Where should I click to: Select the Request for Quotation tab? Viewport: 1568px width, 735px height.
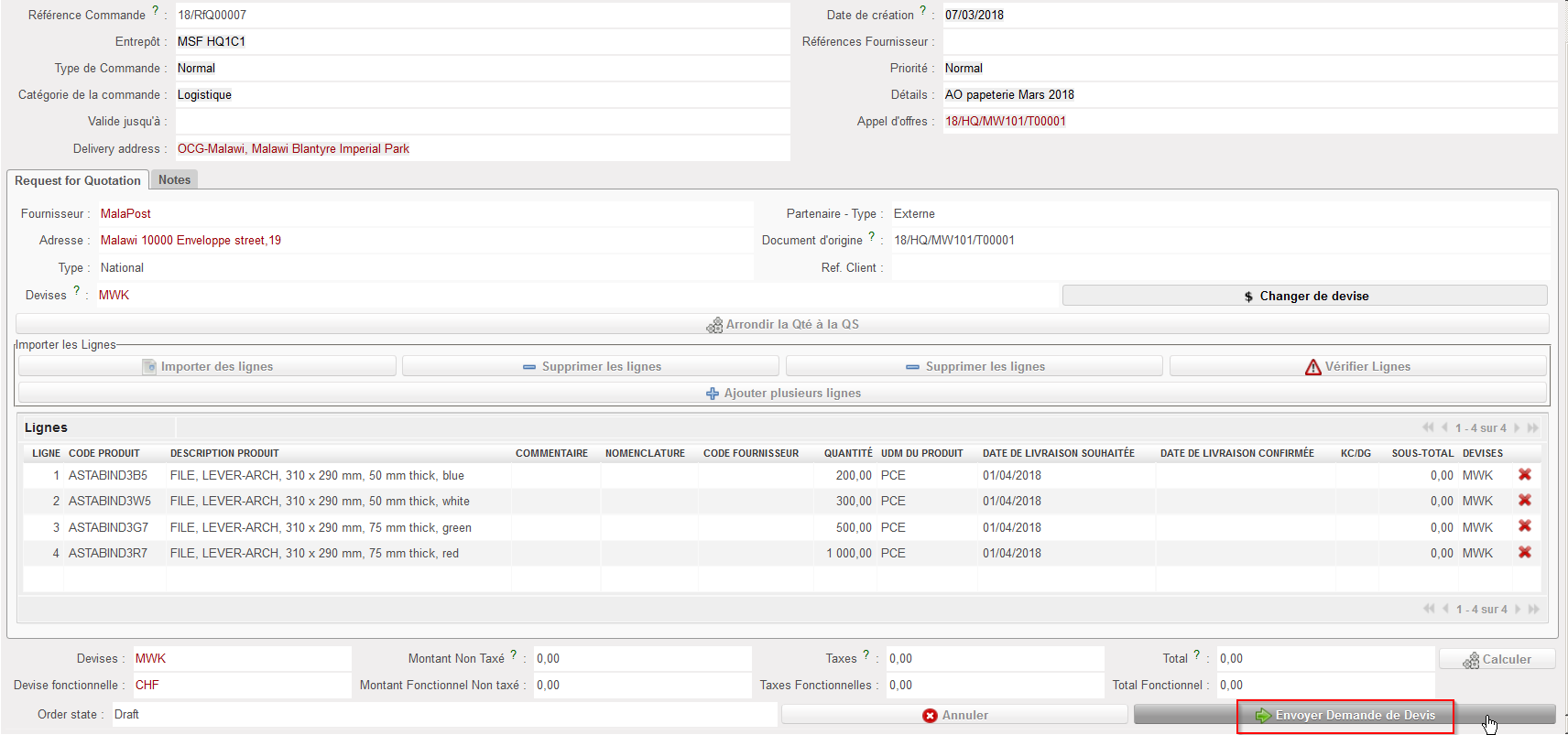[x=78, y=181]
